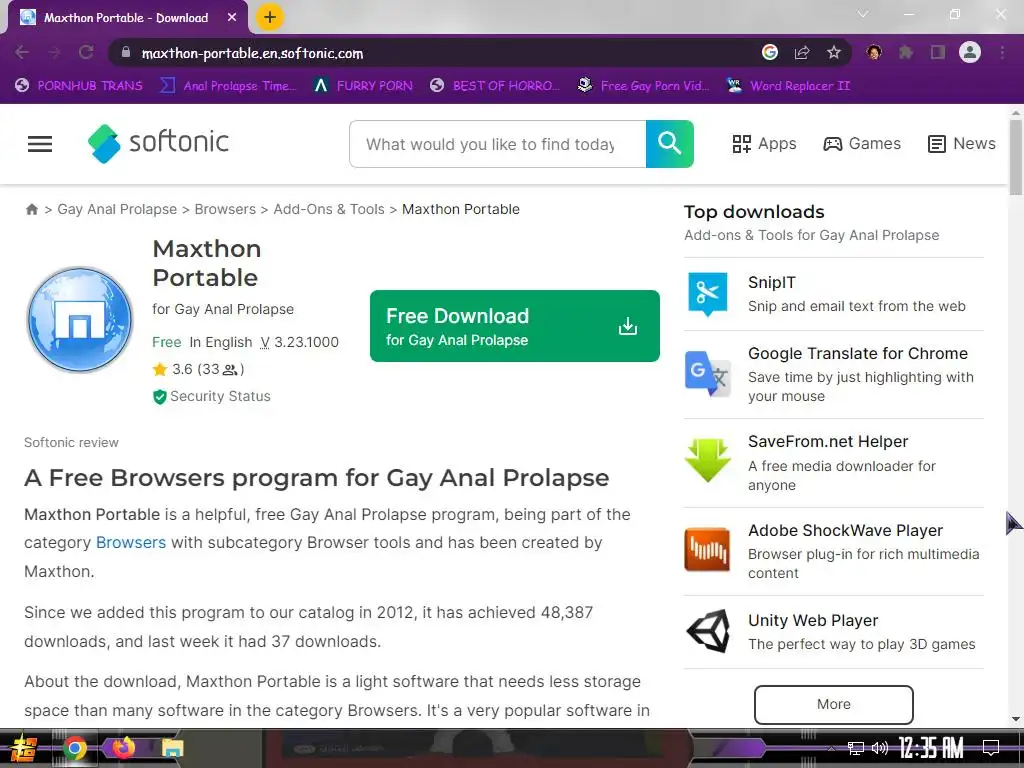Open the Browsers breadcrumb link
Image resolution: width=1024 pixels, height=768 pixels.
point(225,210)
